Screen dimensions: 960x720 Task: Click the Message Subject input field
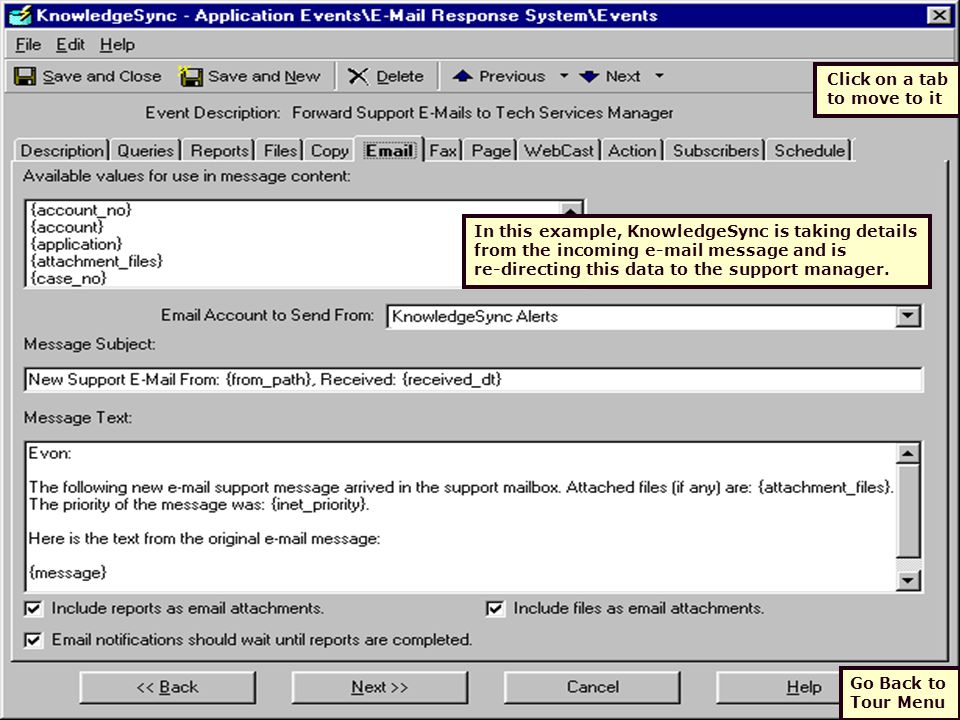(x=473, y=380)
